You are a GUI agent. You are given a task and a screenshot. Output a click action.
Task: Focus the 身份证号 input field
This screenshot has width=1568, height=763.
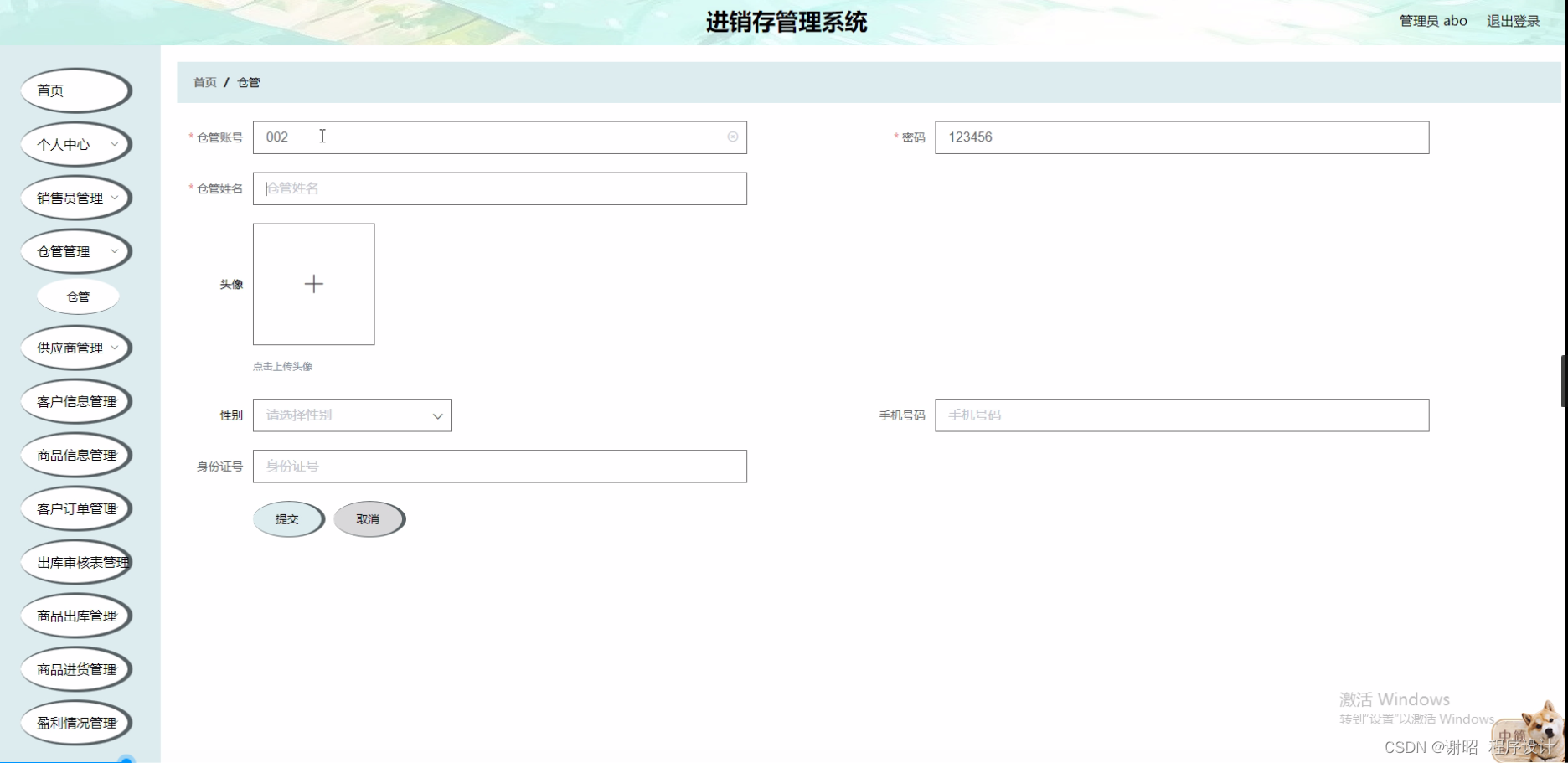(x=500, y=467)
